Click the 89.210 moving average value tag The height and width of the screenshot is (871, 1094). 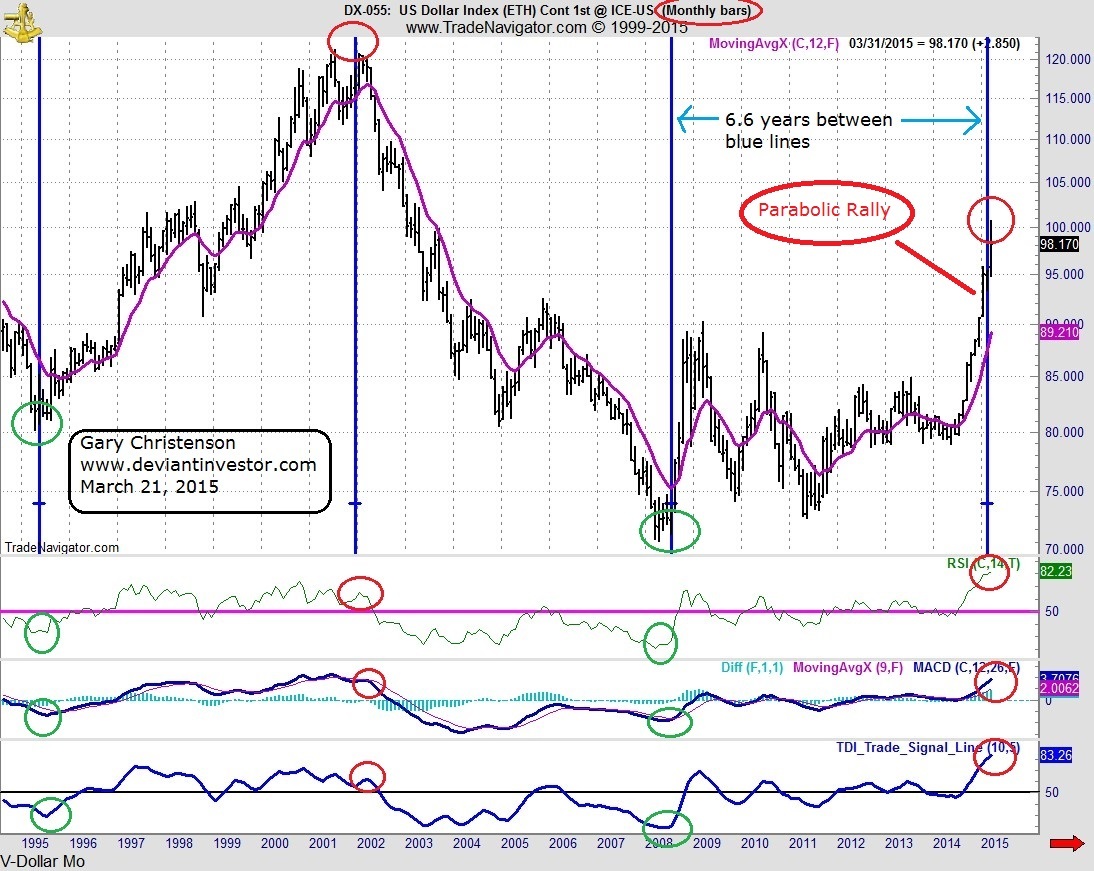coord(1059,332)
